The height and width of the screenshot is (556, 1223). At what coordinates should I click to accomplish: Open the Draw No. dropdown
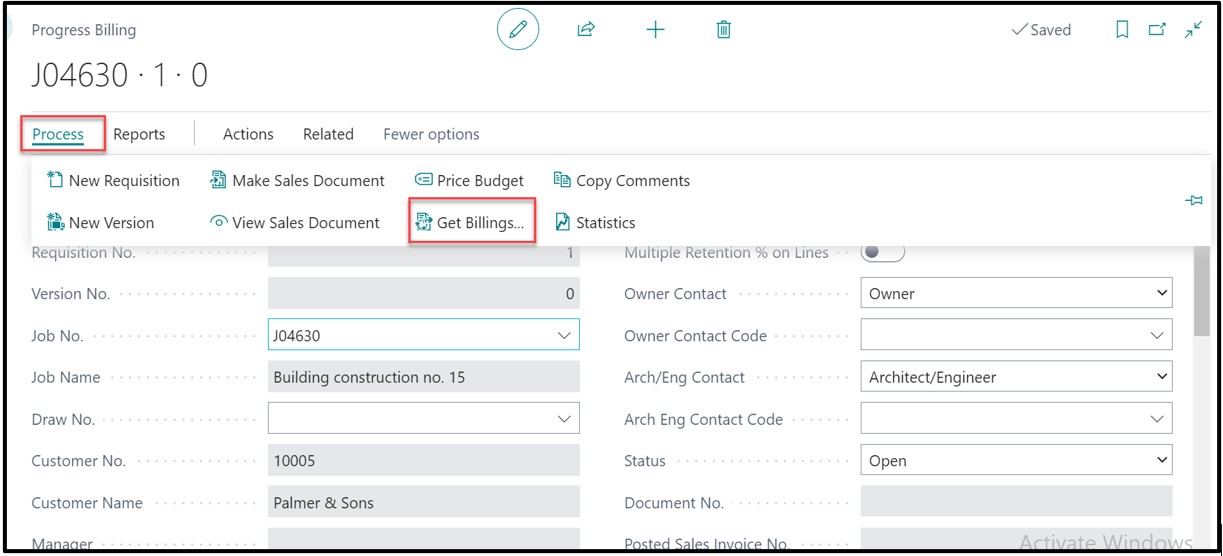(563, 420)
